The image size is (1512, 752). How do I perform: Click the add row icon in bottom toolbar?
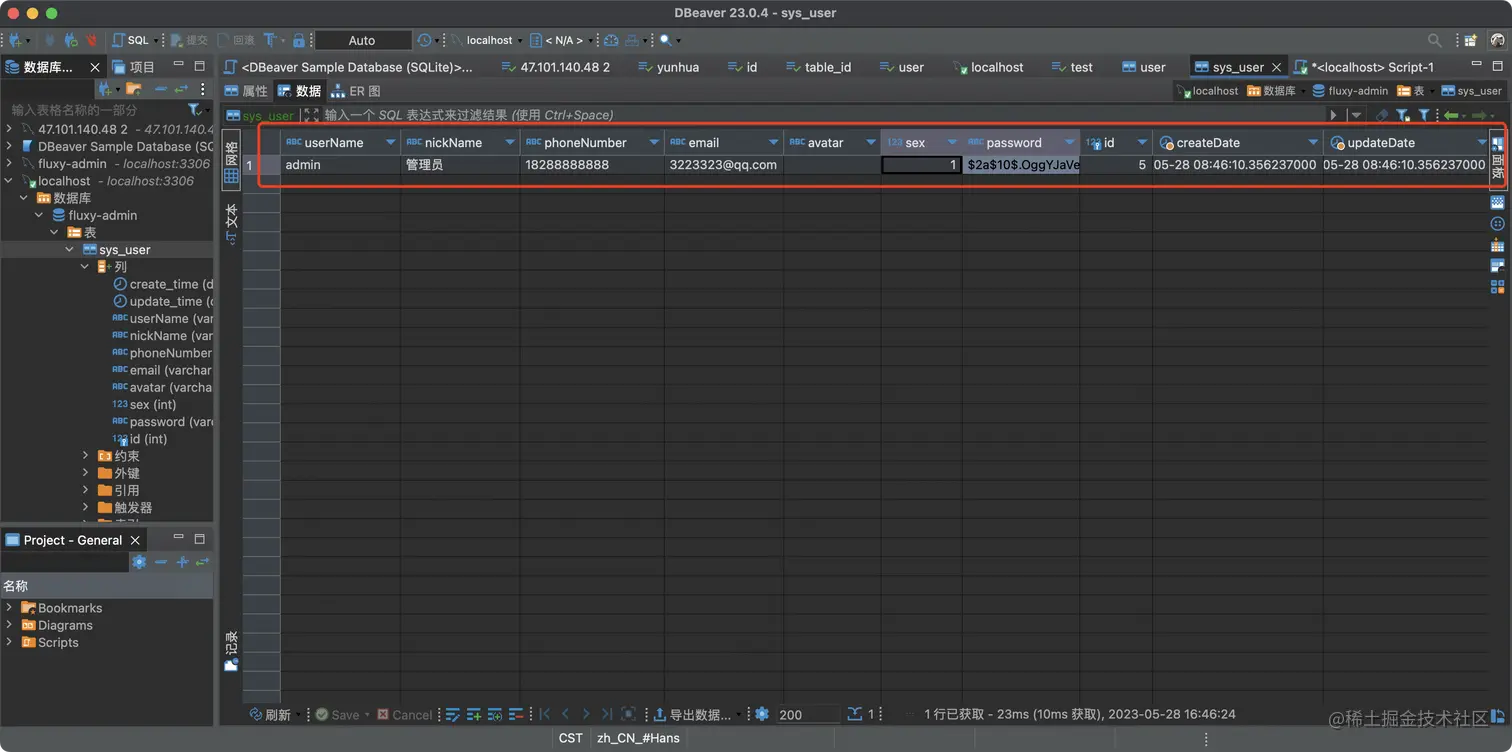474,714
